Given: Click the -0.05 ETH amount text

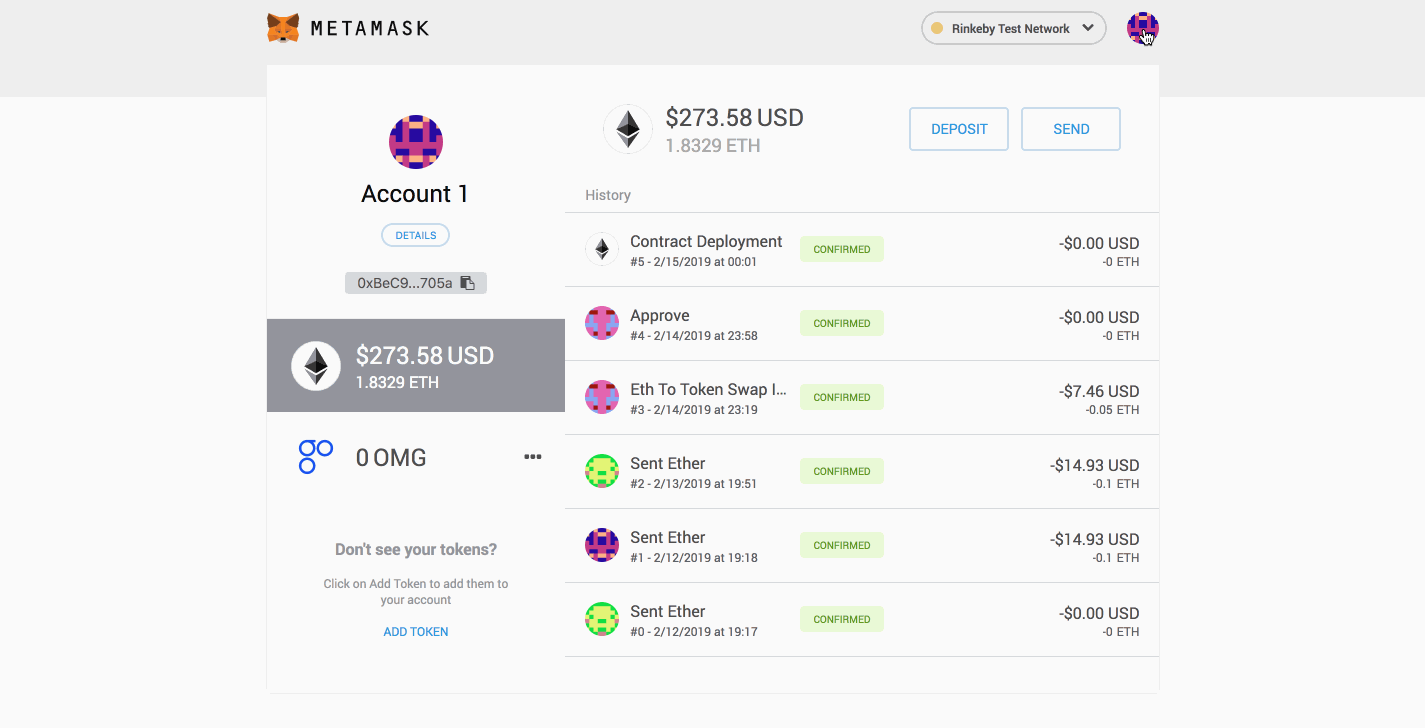Looking at the screenshot, I should pyautogui.click(x=1112, y=410).
